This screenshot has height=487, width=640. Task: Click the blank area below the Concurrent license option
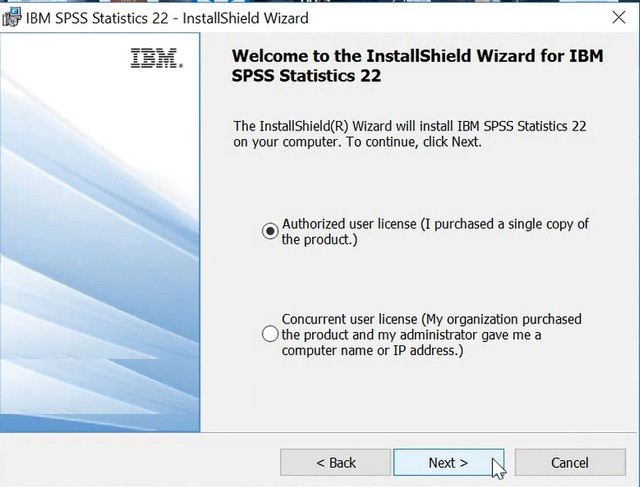[x=424, y=394]
